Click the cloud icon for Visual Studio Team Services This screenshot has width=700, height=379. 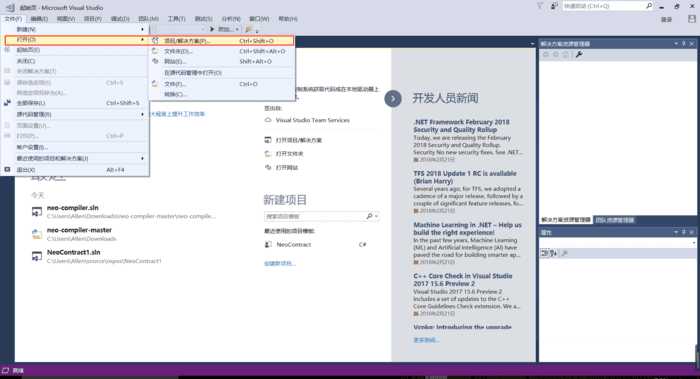pyautogui.click(x=268, y=120)
